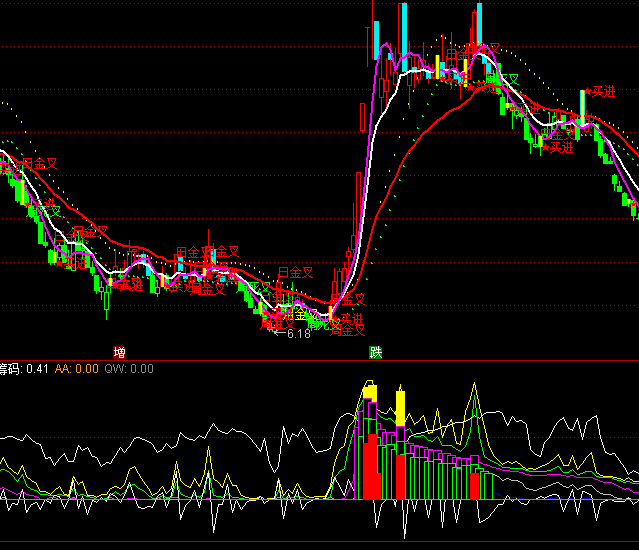Click the 日金叉 label left of the sharp rally

point(295,272)
